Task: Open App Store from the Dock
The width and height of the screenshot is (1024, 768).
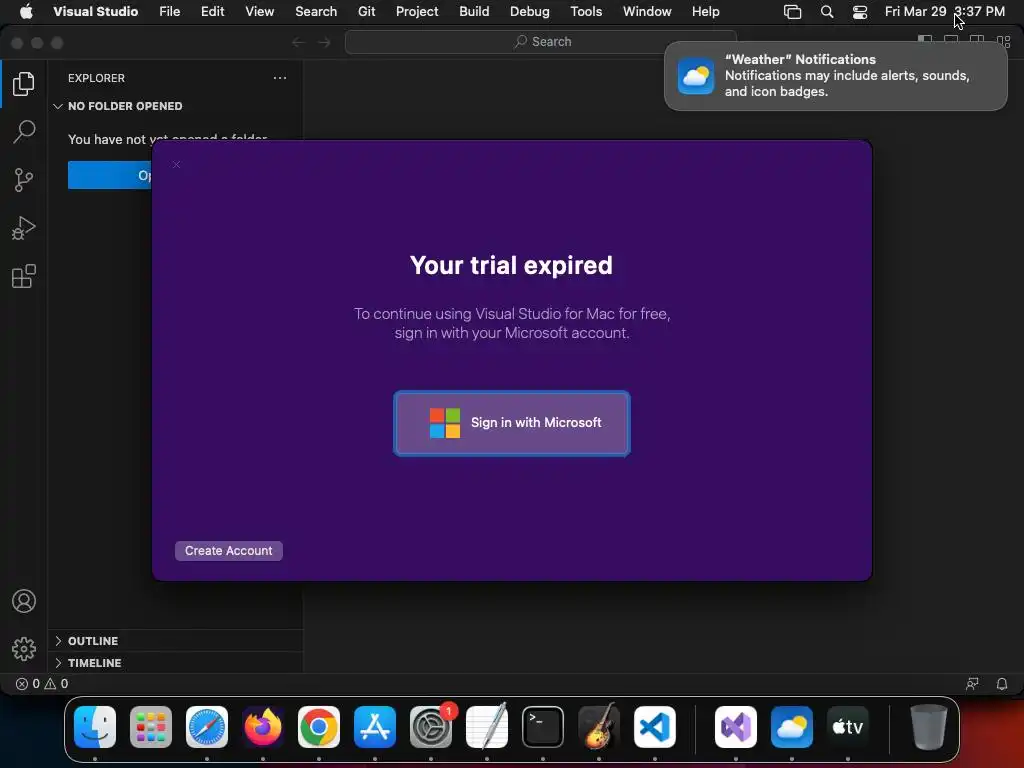Action: (x=375, y=726)
